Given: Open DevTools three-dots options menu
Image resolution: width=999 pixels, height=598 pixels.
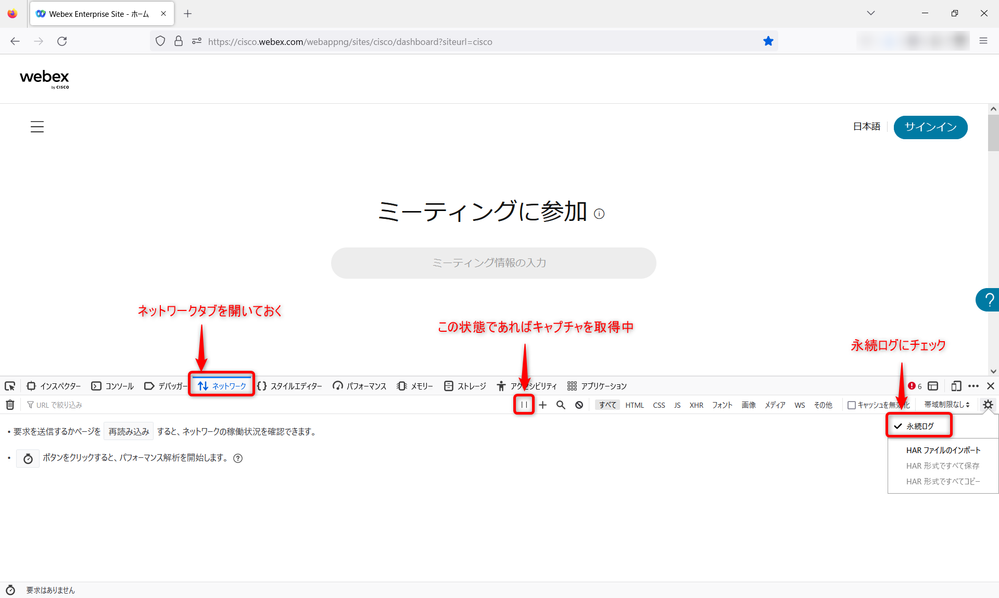Looking at the screenshot, I should click(x=974, y=386).
